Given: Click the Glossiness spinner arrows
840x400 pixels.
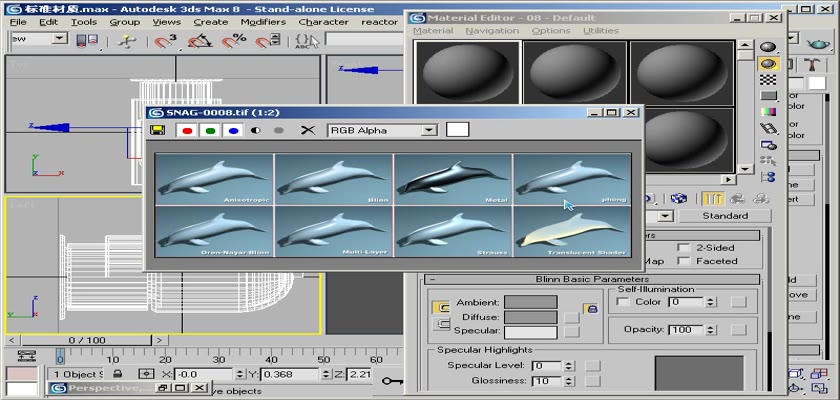Looking at the screenshot, I should [x=569, y=381].
